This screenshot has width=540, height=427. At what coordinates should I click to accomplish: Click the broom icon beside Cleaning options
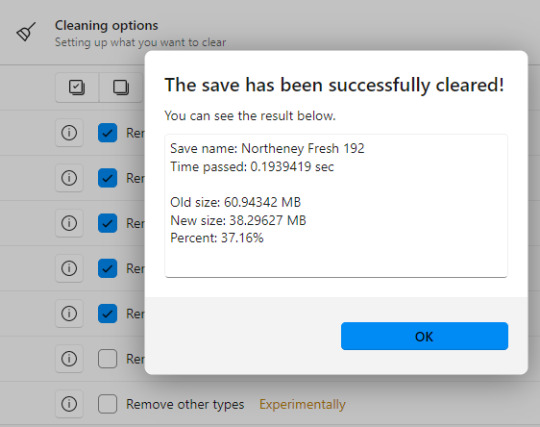[26, 32]
